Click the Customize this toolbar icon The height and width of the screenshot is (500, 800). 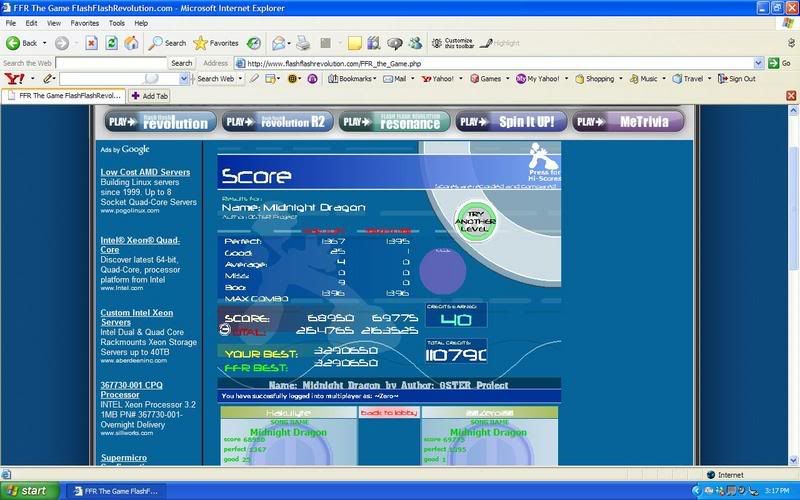tap(436, 43)
